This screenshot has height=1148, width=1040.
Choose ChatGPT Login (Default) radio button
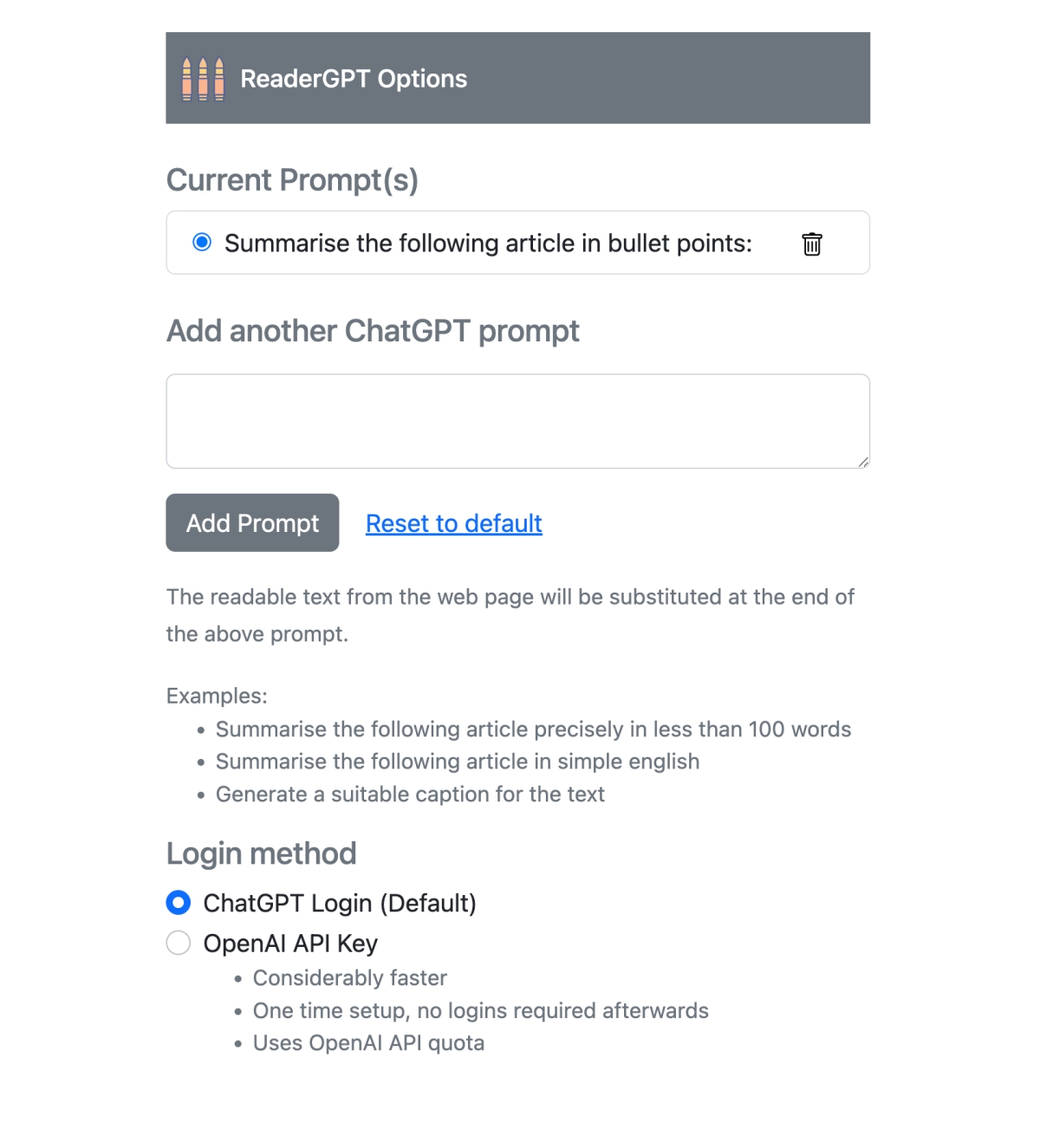point(179,903)
